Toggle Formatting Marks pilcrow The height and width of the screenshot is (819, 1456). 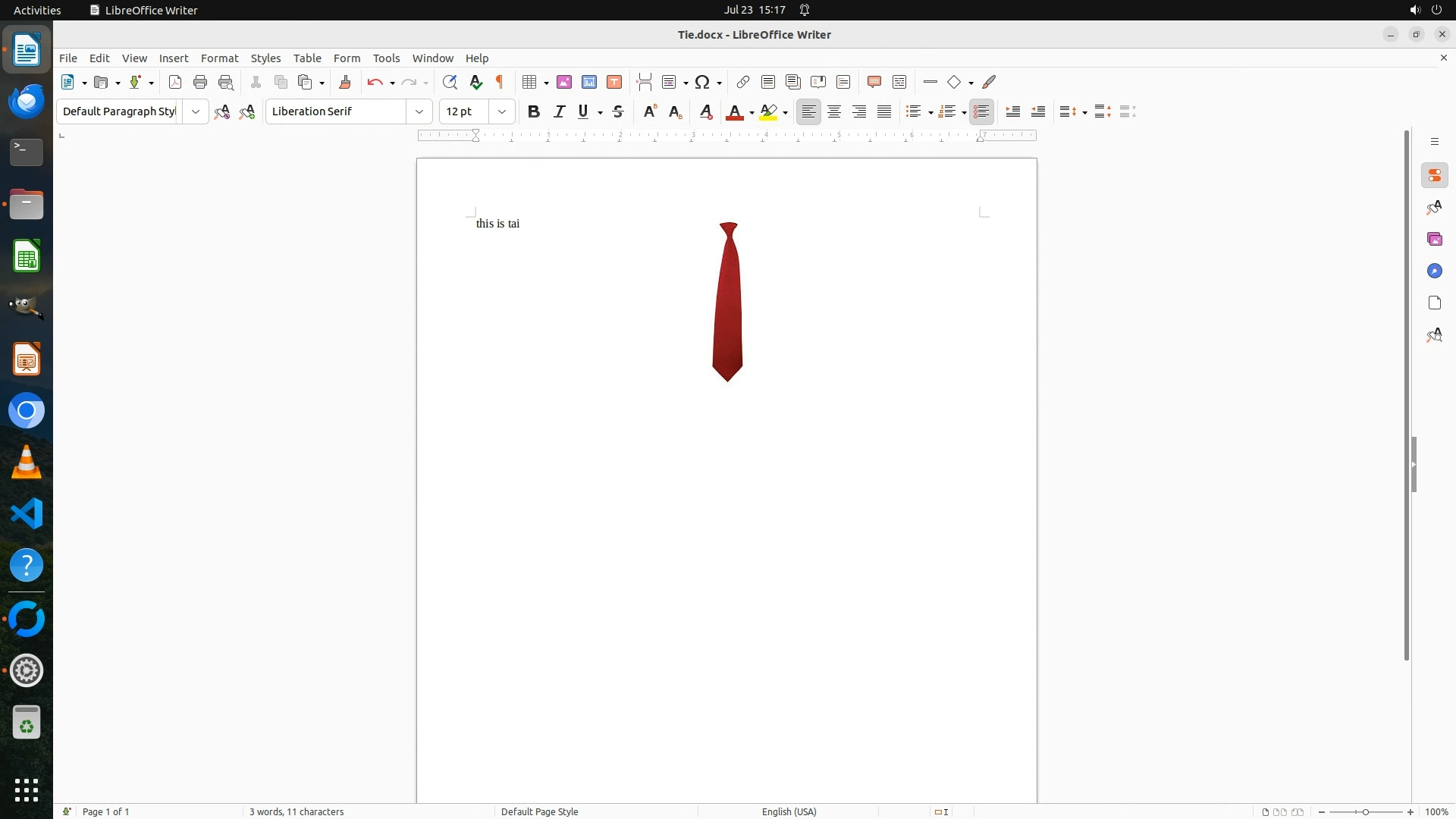tap(500, 82)
